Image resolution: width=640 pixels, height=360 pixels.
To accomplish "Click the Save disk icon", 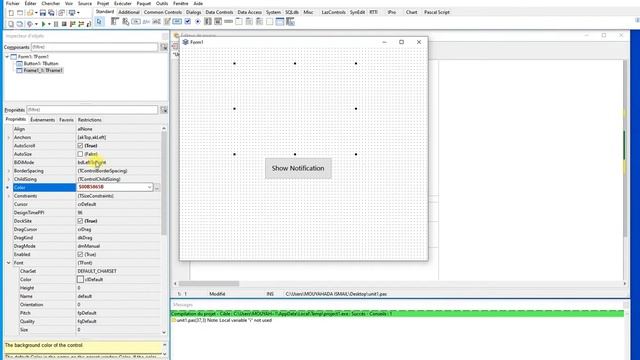I will (x=42, y=13).
